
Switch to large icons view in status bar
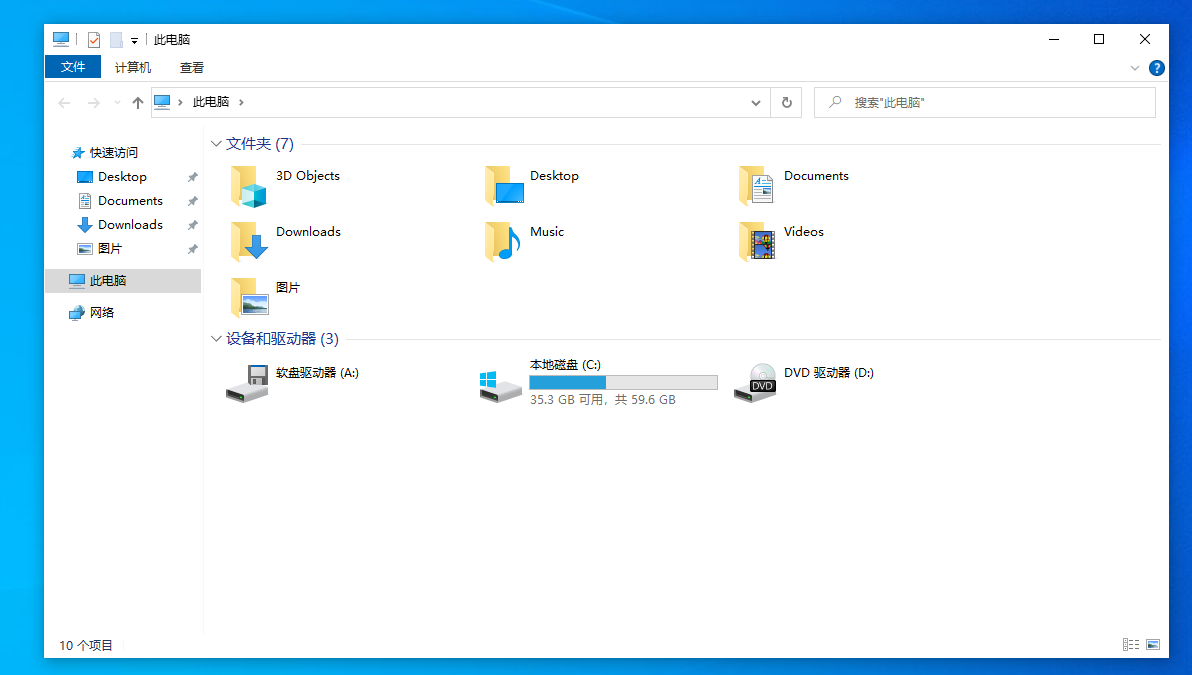click(x=1153, y=645)
